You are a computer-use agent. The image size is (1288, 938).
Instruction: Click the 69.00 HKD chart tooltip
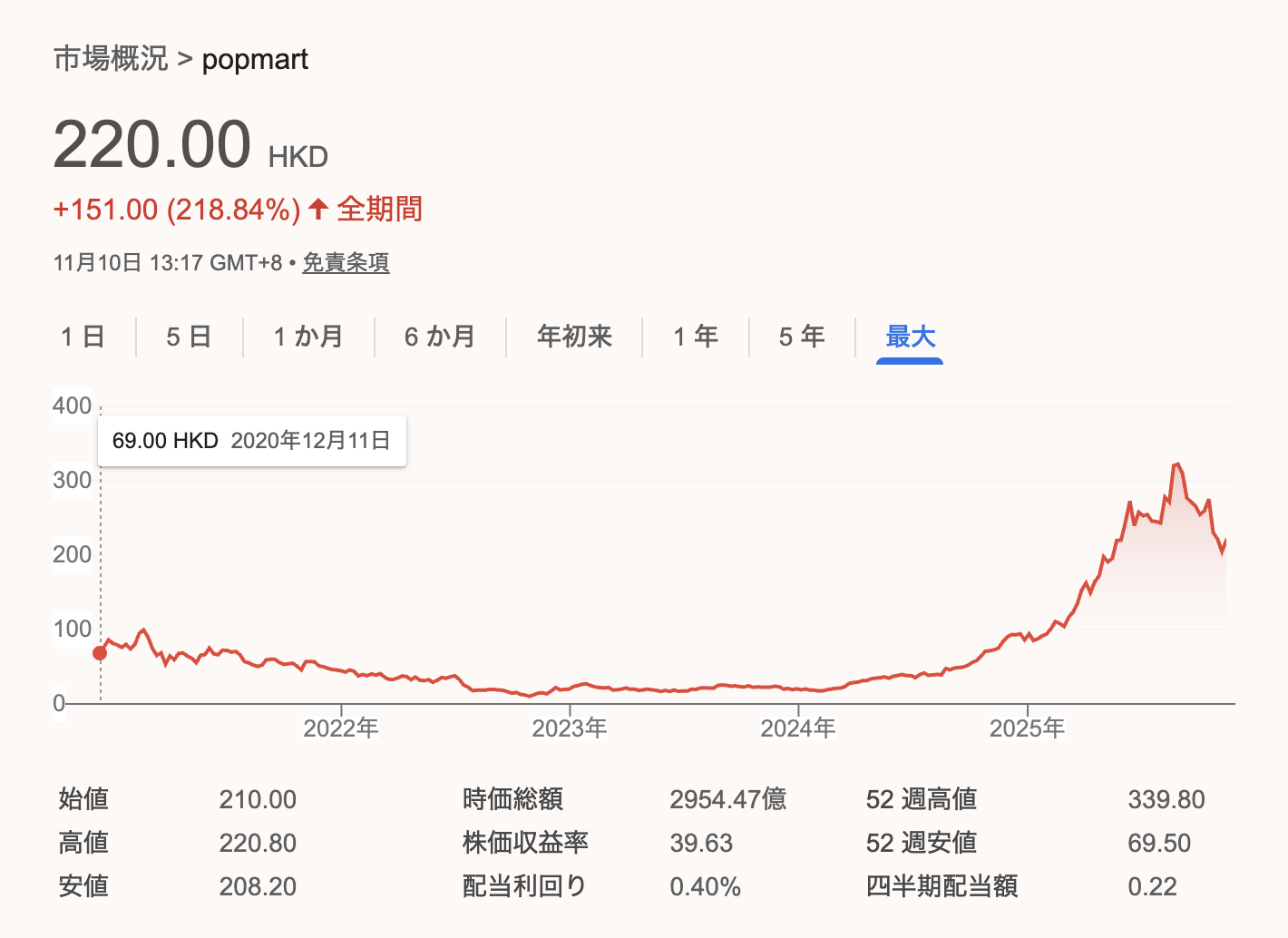click(x=251, y=441)
